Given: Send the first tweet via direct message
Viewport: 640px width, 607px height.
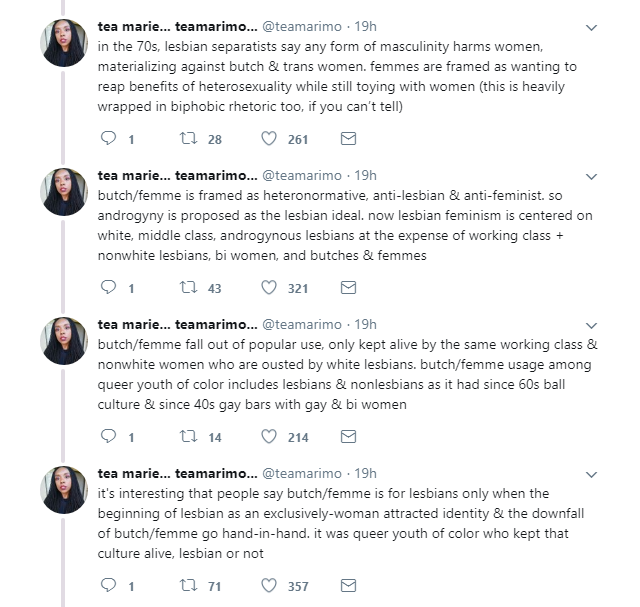Looking at the screenshot, I should (348, 139).
